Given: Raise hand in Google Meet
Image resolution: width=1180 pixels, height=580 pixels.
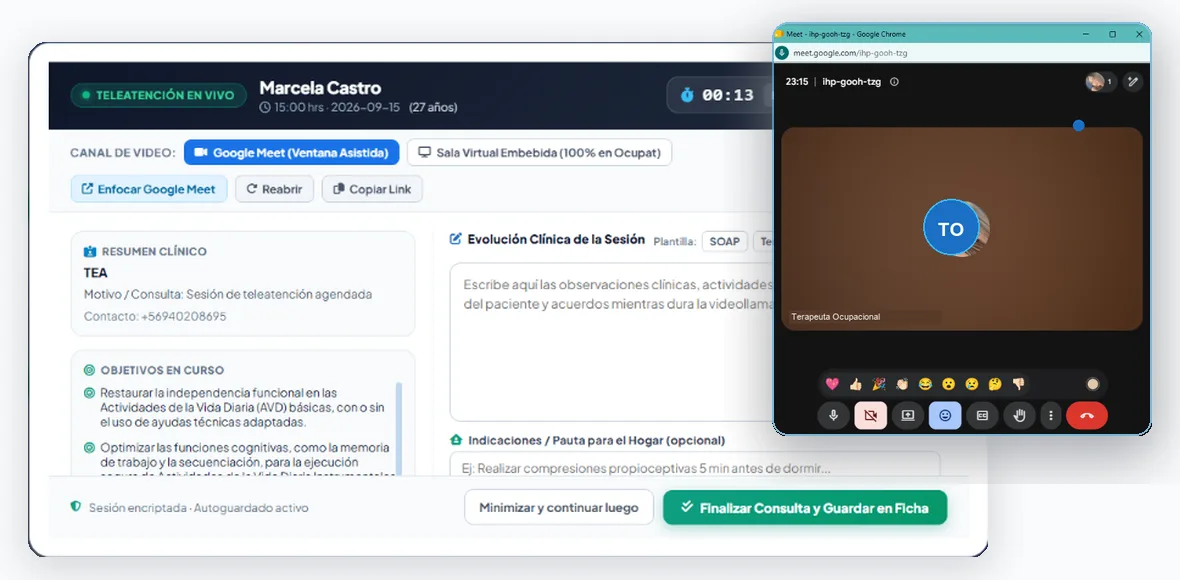Looking at the screenshot, I should point(1020,415).
